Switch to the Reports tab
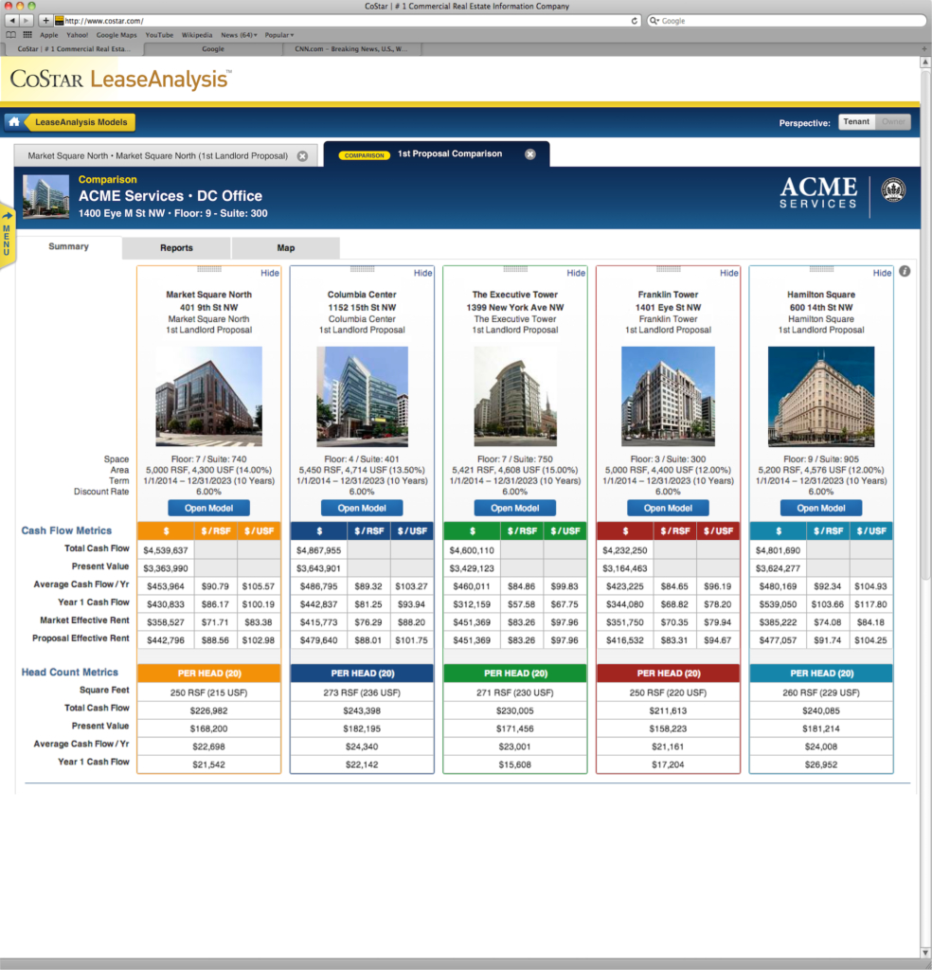The height and width of the screenshot is (970, 932). pos(175,247)
